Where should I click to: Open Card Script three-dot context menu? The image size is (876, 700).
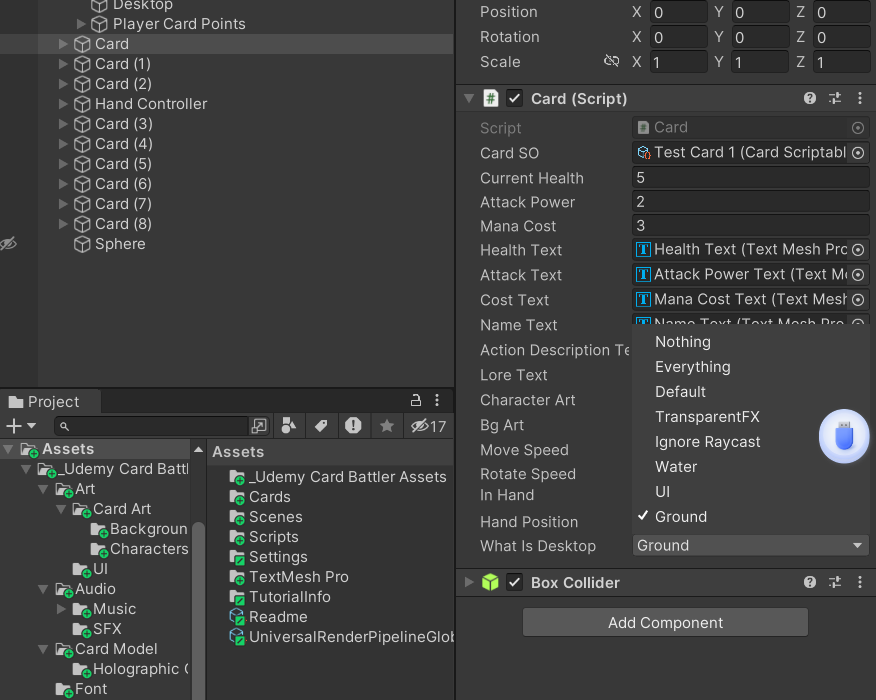859,98
